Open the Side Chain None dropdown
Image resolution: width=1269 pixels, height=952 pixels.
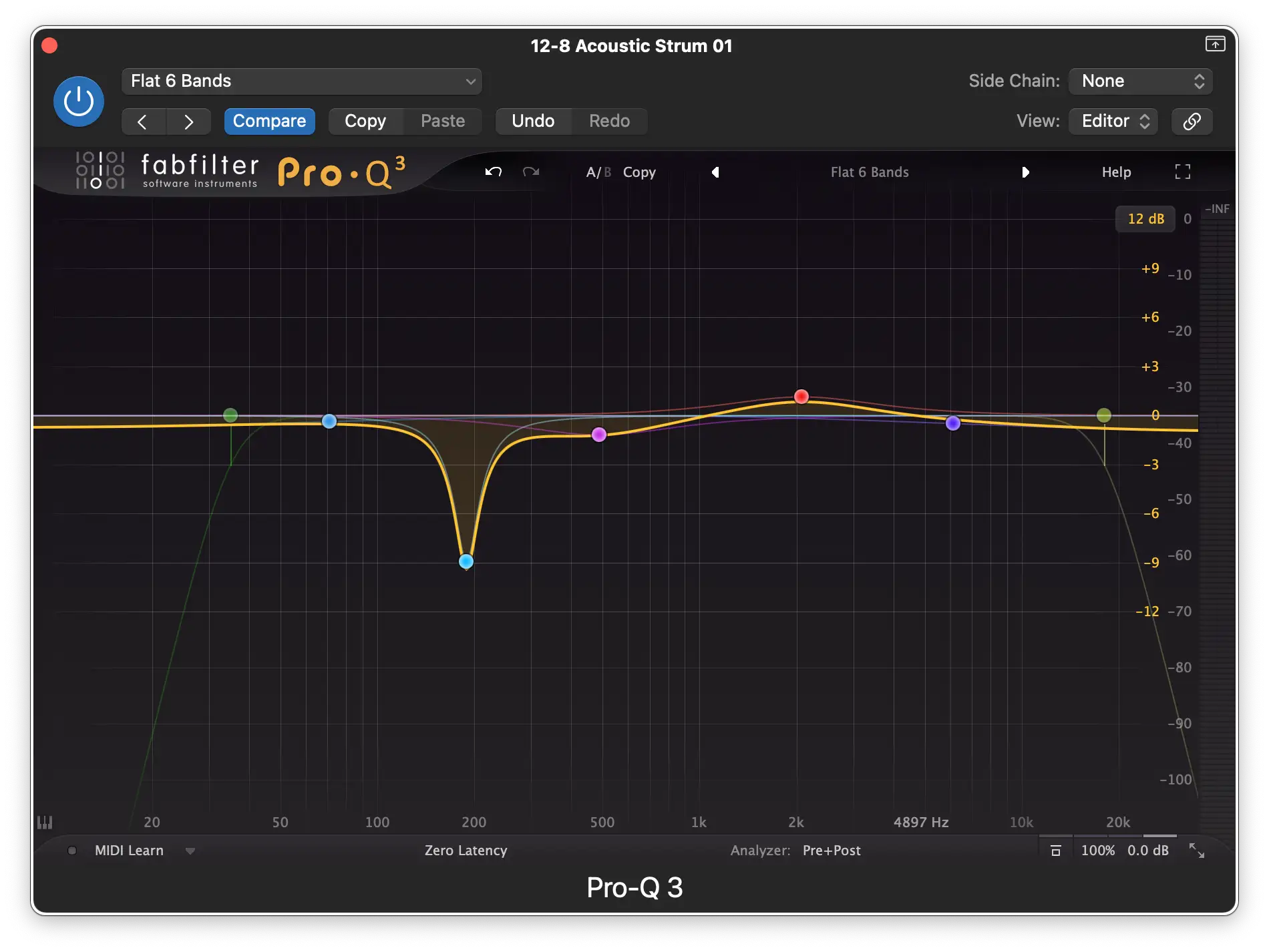[1141, 81]
